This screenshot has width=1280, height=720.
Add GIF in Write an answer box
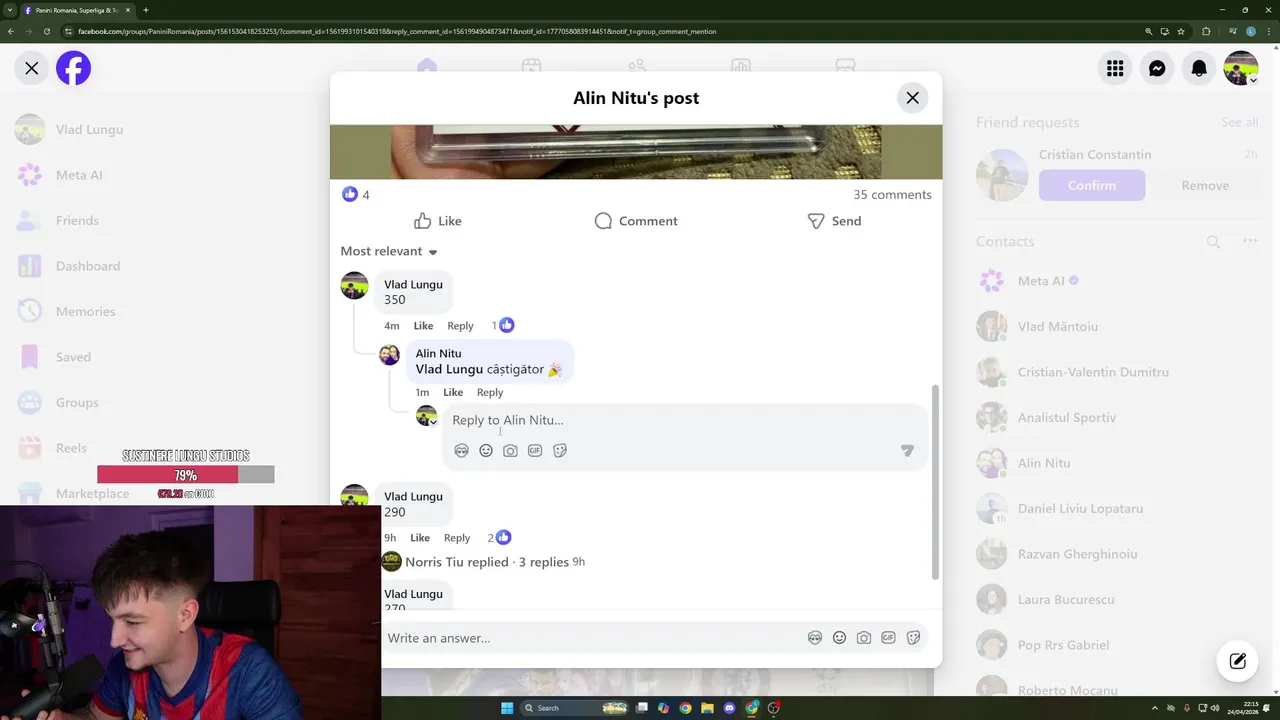coord(888,638)
